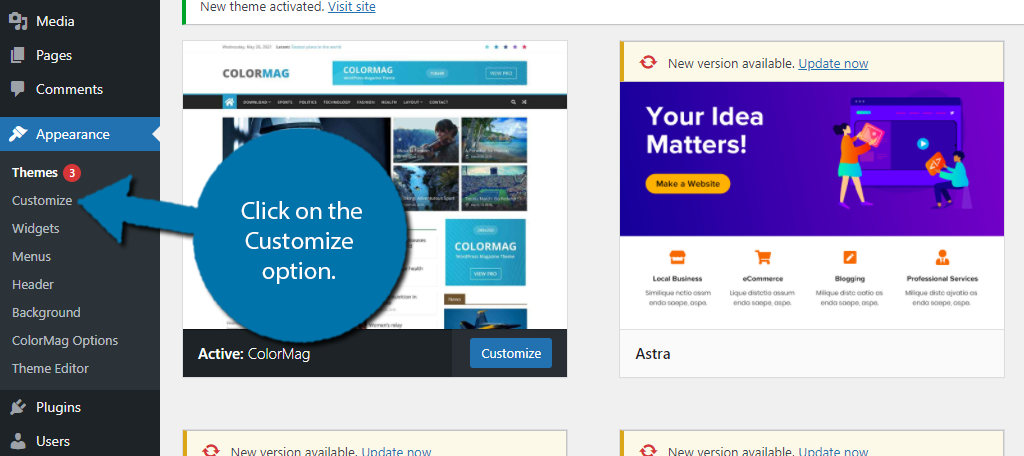Click the Media camera-music icon
The width and height of the screenshot is (1024, 456).
18,21
